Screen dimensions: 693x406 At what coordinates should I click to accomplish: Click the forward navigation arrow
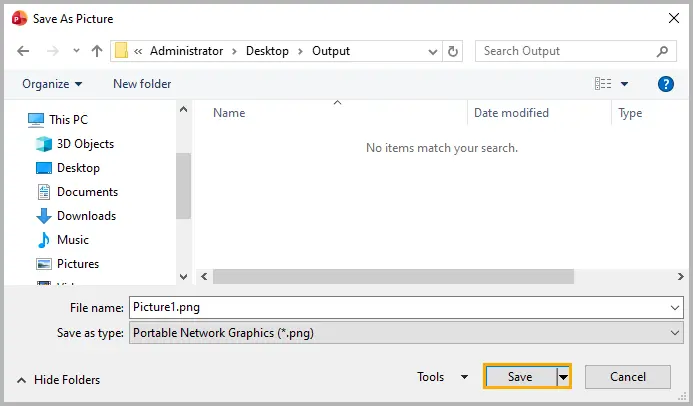(x=53, y=51)
